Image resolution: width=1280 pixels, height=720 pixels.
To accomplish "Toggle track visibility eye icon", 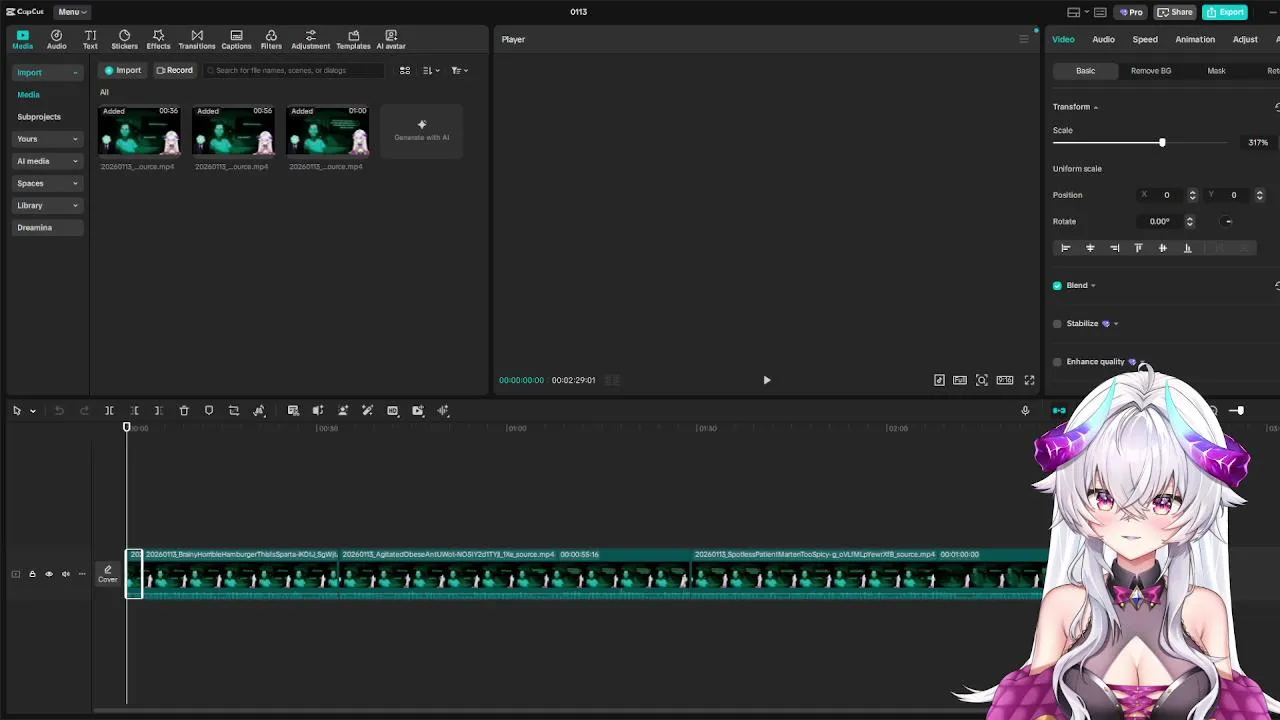I will [x=49, y=574].
